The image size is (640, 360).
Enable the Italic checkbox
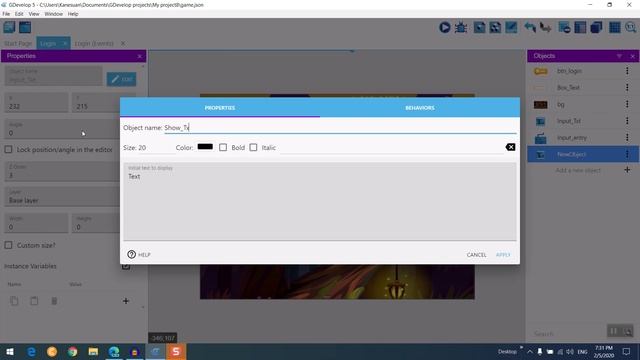253,147
